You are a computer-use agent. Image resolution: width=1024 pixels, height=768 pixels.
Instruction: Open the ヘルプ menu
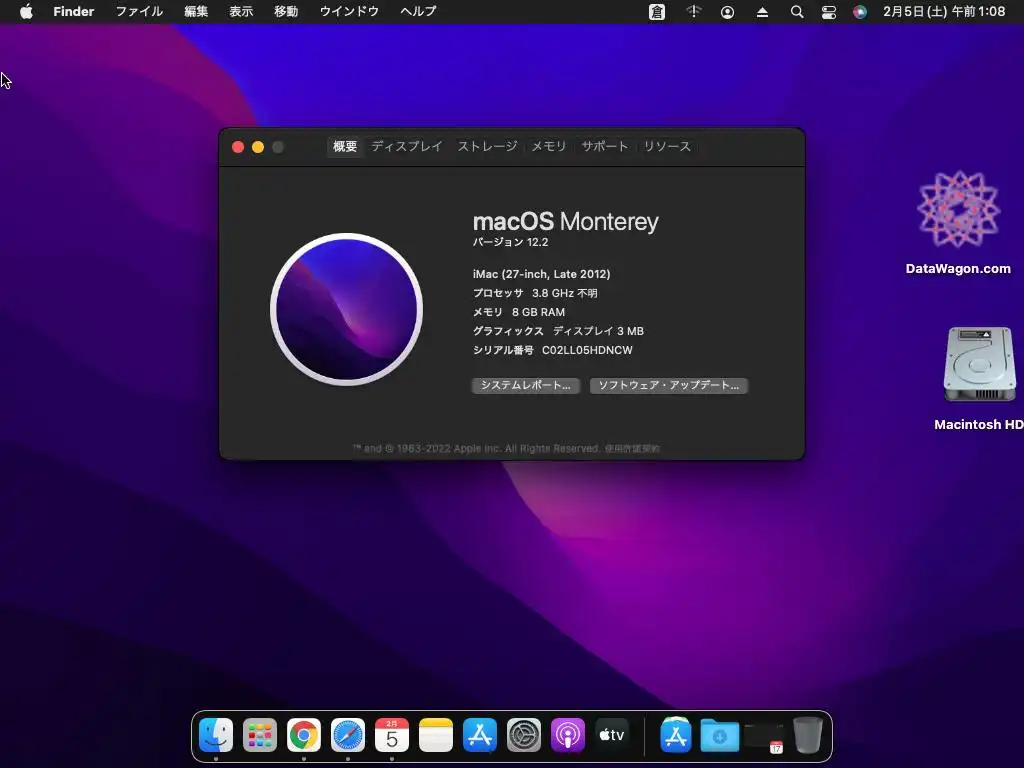418,11
